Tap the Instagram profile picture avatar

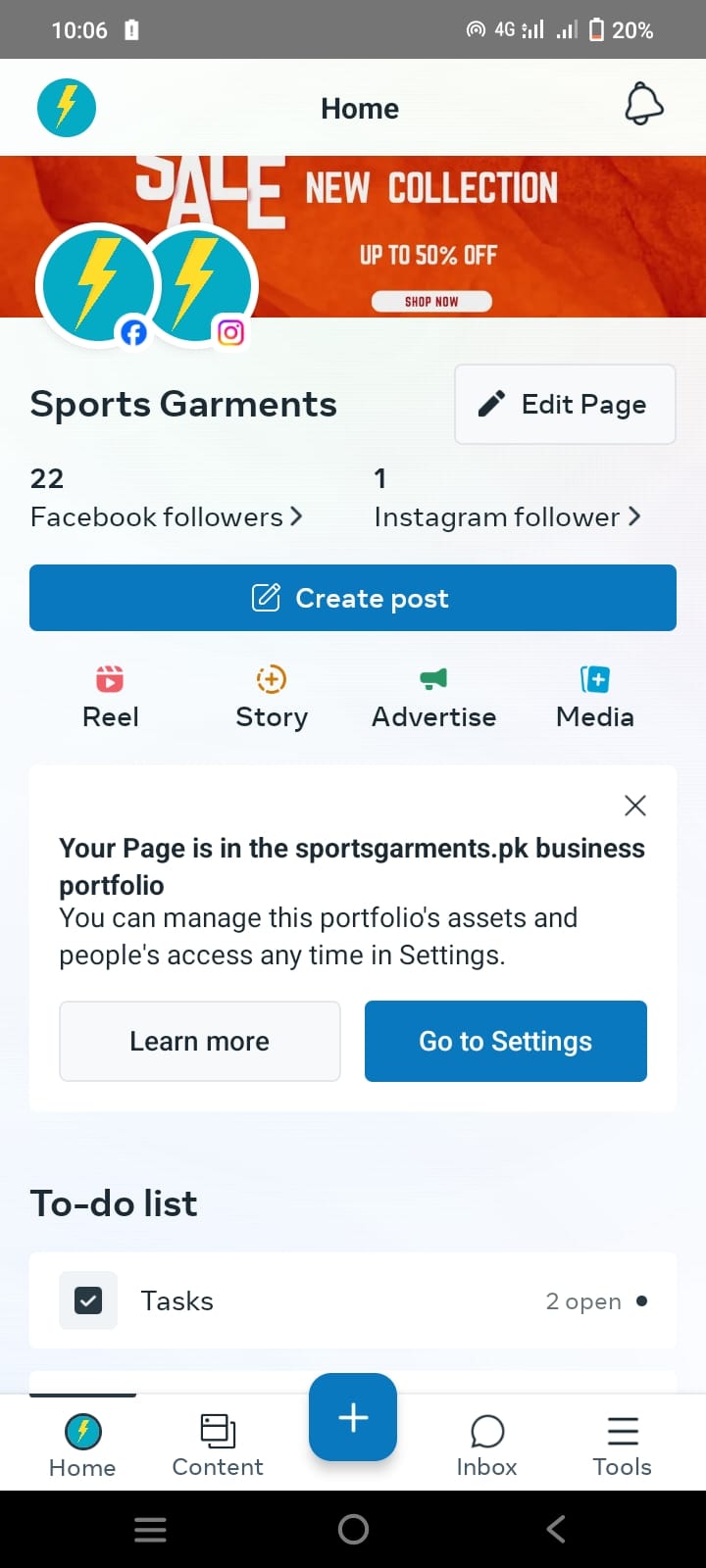pyautogui.click(x=200, y=285)
